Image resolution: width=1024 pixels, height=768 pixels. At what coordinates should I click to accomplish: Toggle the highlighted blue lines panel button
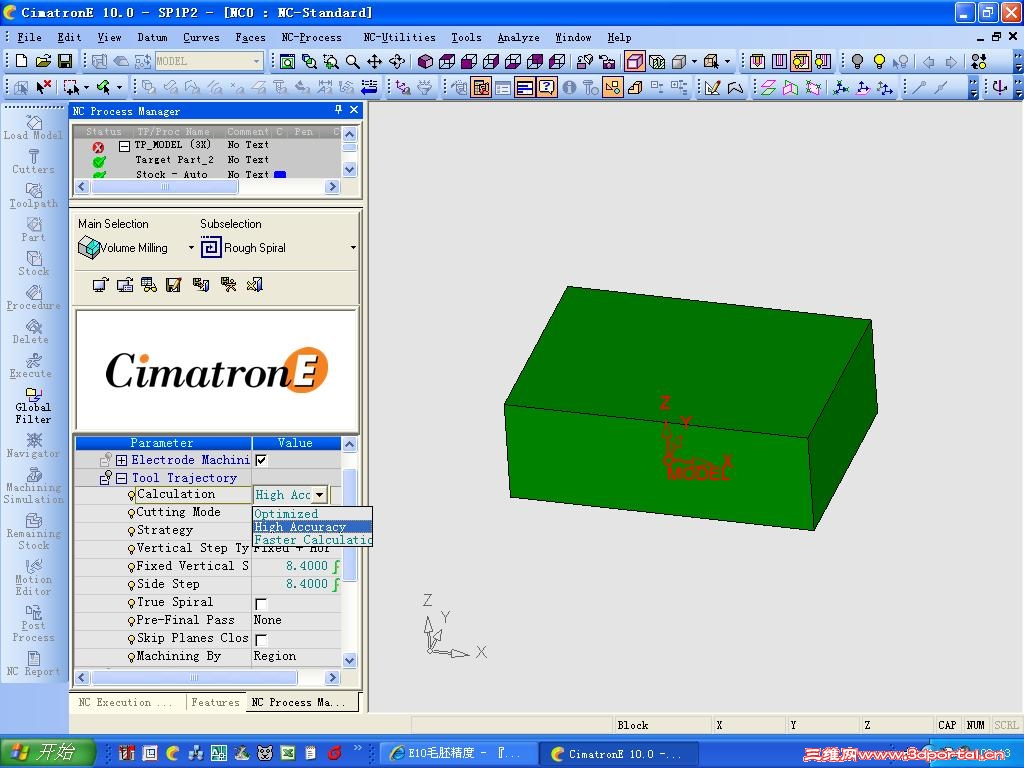click(x=524, y=87)
